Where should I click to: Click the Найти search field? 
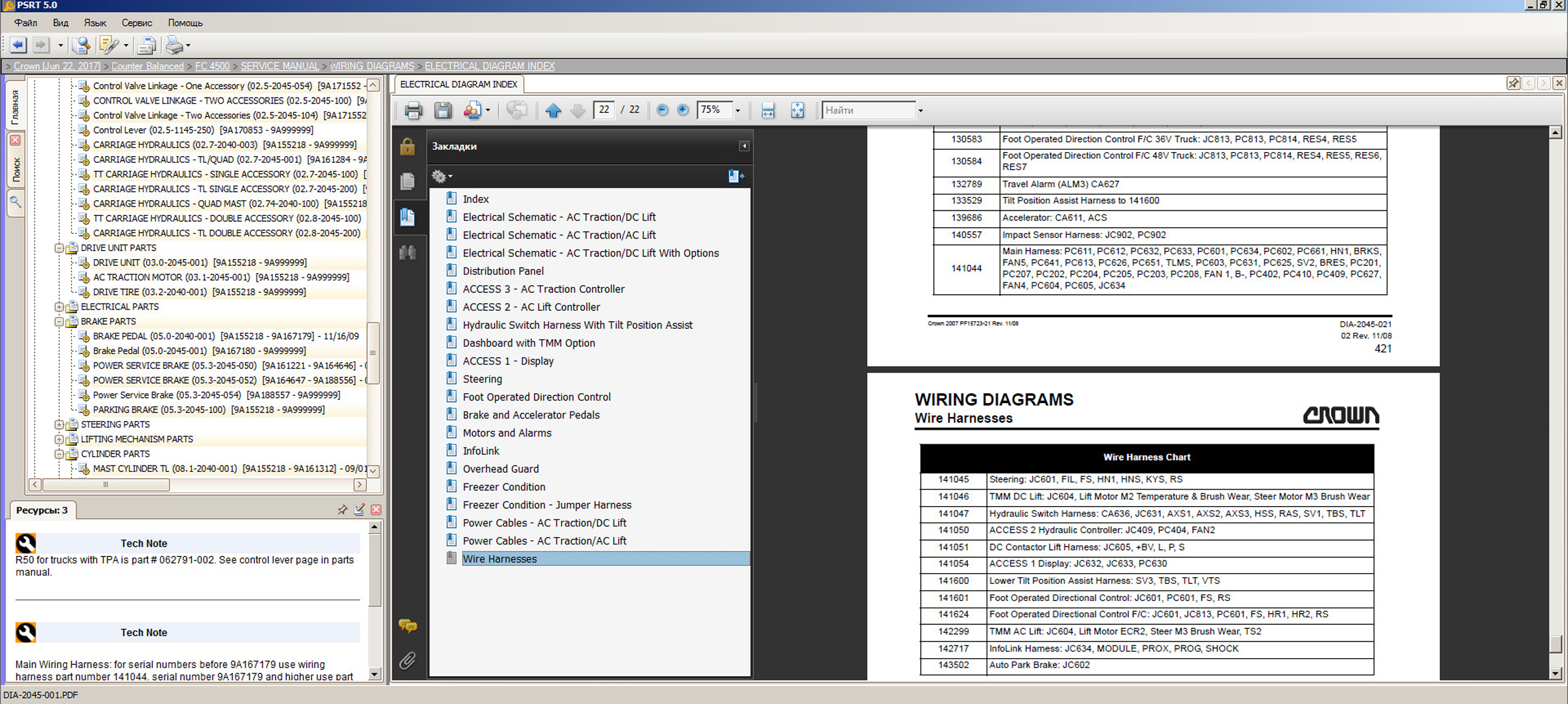pyautogui.click(x=868, y=110)
